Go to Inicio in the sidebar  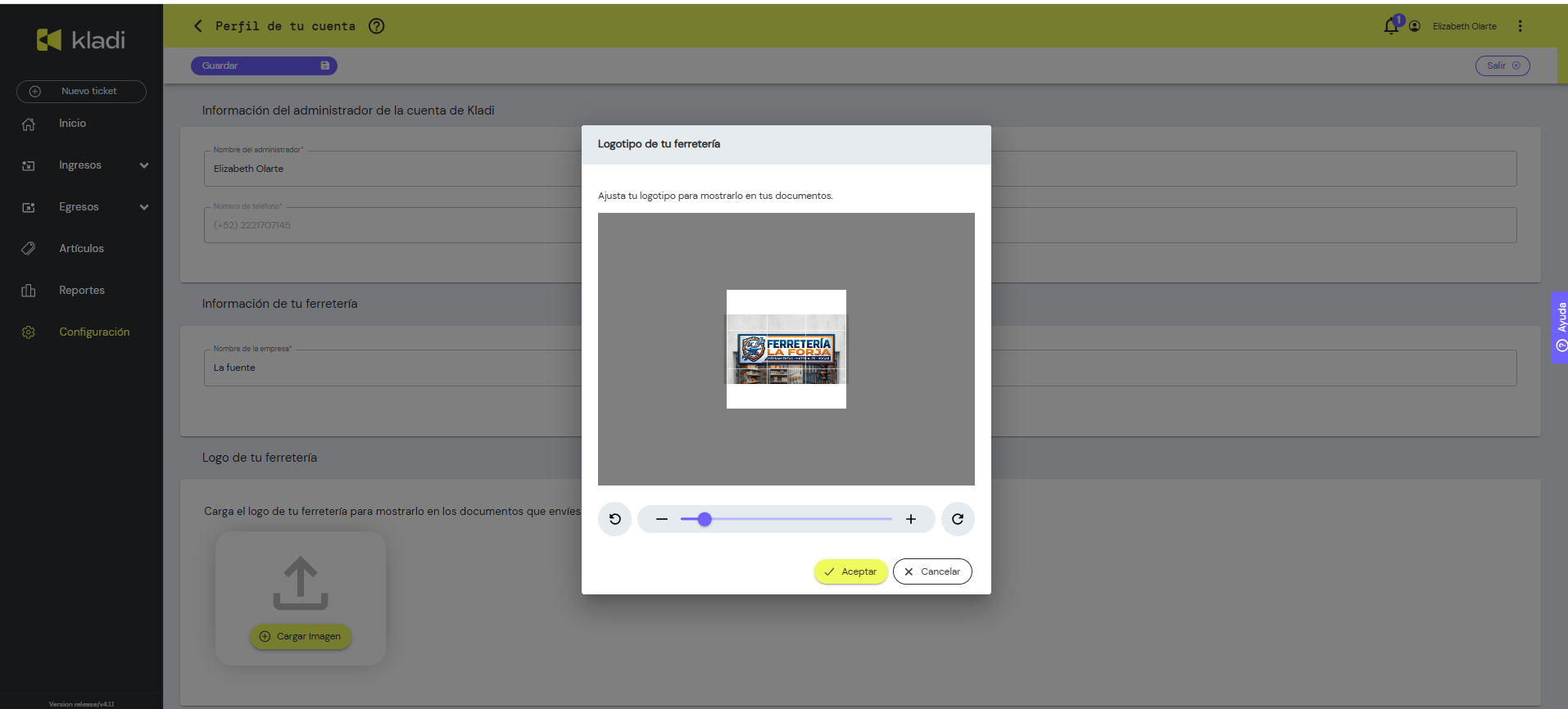[72, 124]
